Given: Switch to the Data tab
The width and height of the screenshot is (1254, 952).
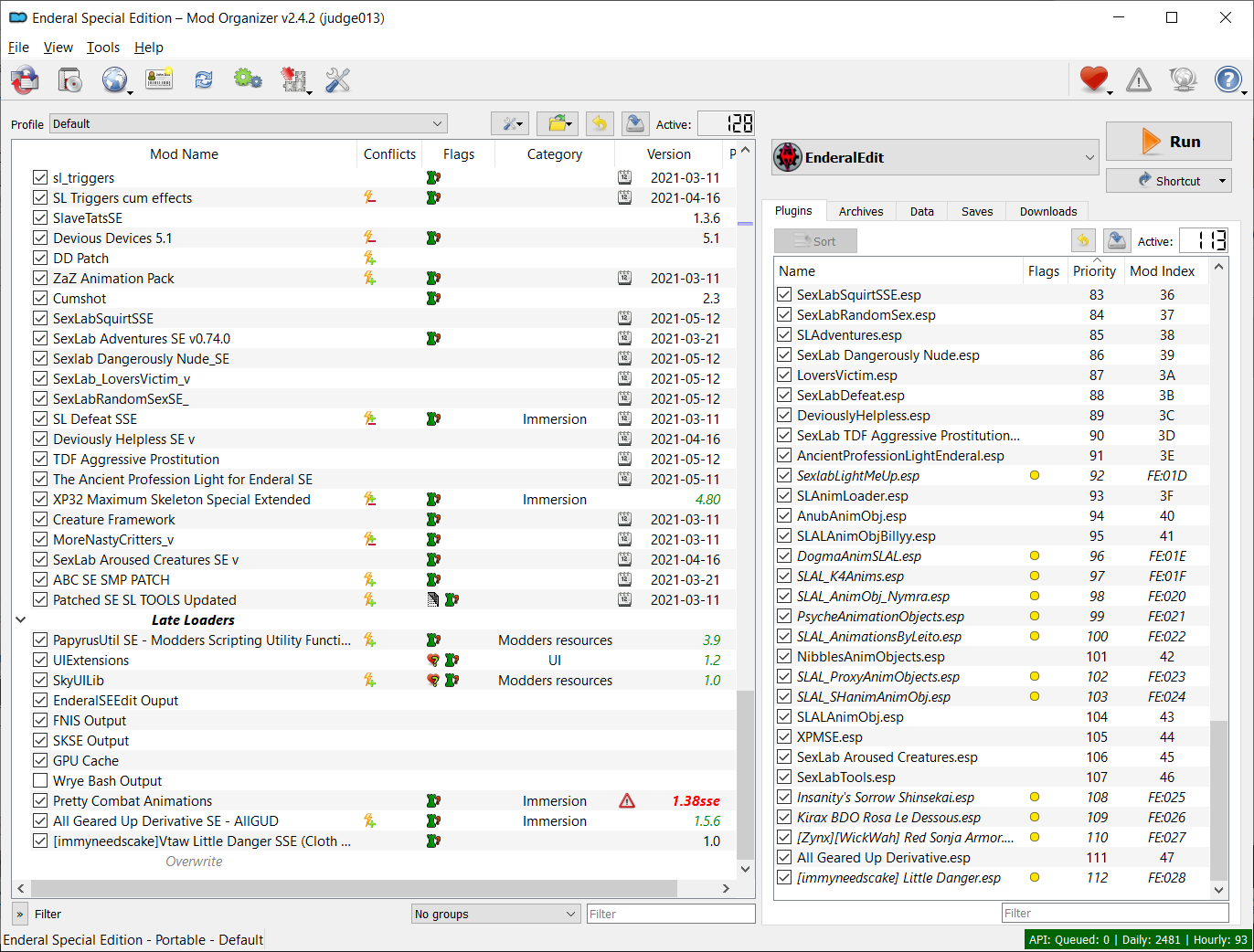Looking at the screenshot, I should (922, 211).
